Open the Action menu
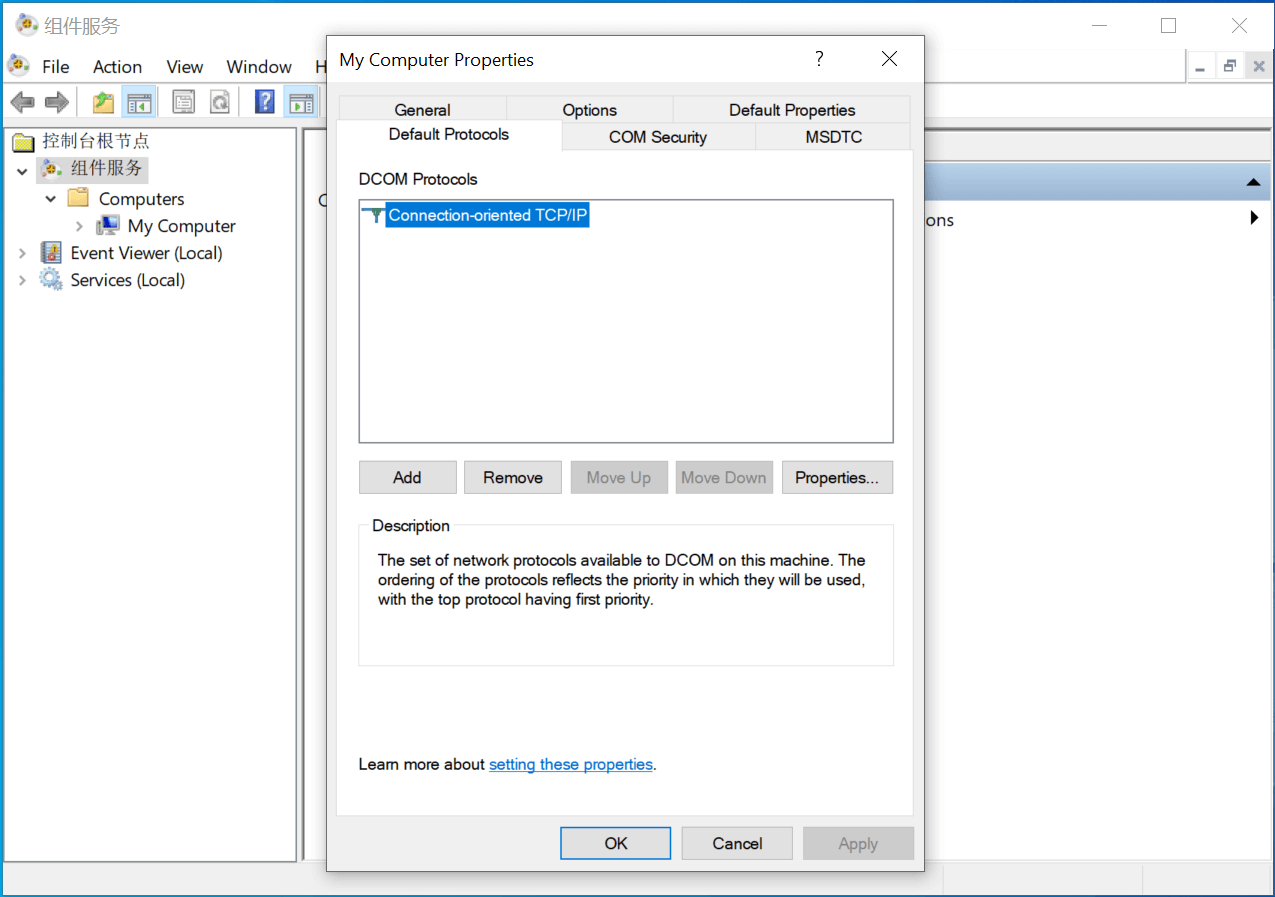 (117, 67)
